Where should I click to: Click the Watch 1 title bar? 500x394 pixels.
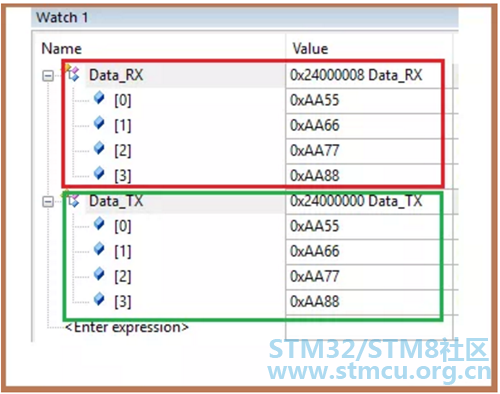click(x=245, y=17)
